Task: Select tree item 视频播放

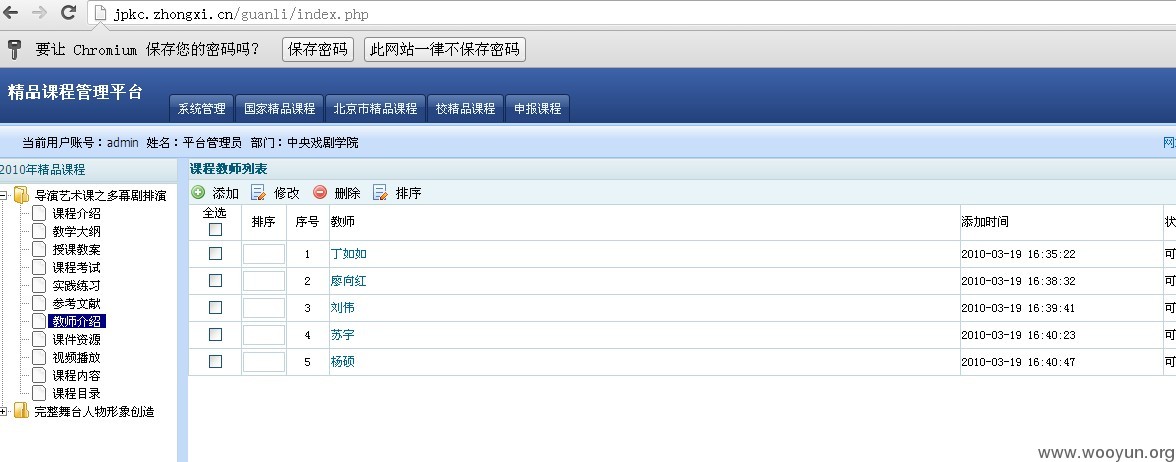Action: point(76,358)
